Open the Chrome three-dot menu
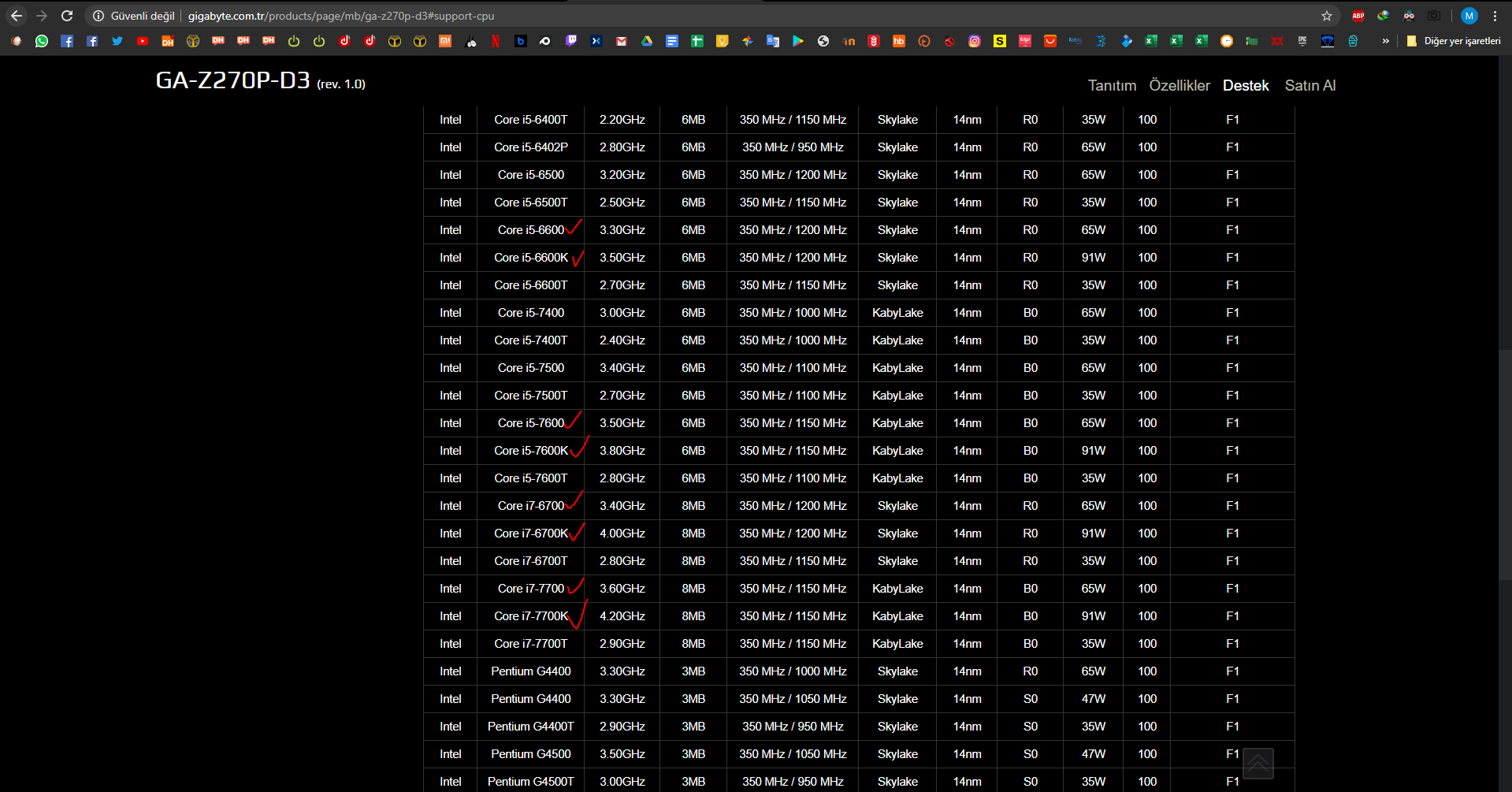The image size is (1512, 792). pos(1495,16)
